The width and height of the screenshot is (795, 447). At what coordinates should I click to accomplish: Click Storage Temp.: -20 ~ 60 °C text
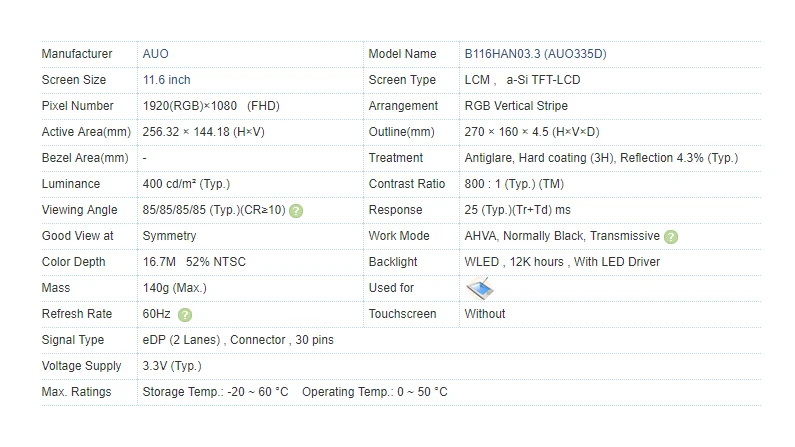tap(215, 392)
